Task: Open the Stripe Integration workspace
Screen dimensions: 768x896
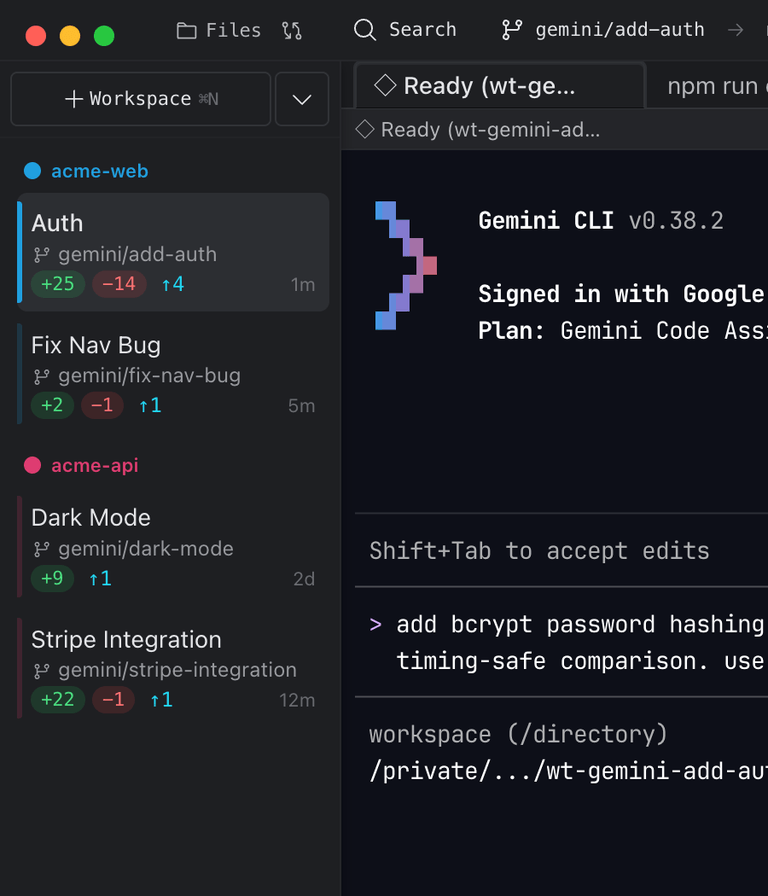Action: click(x=173, y=668)
